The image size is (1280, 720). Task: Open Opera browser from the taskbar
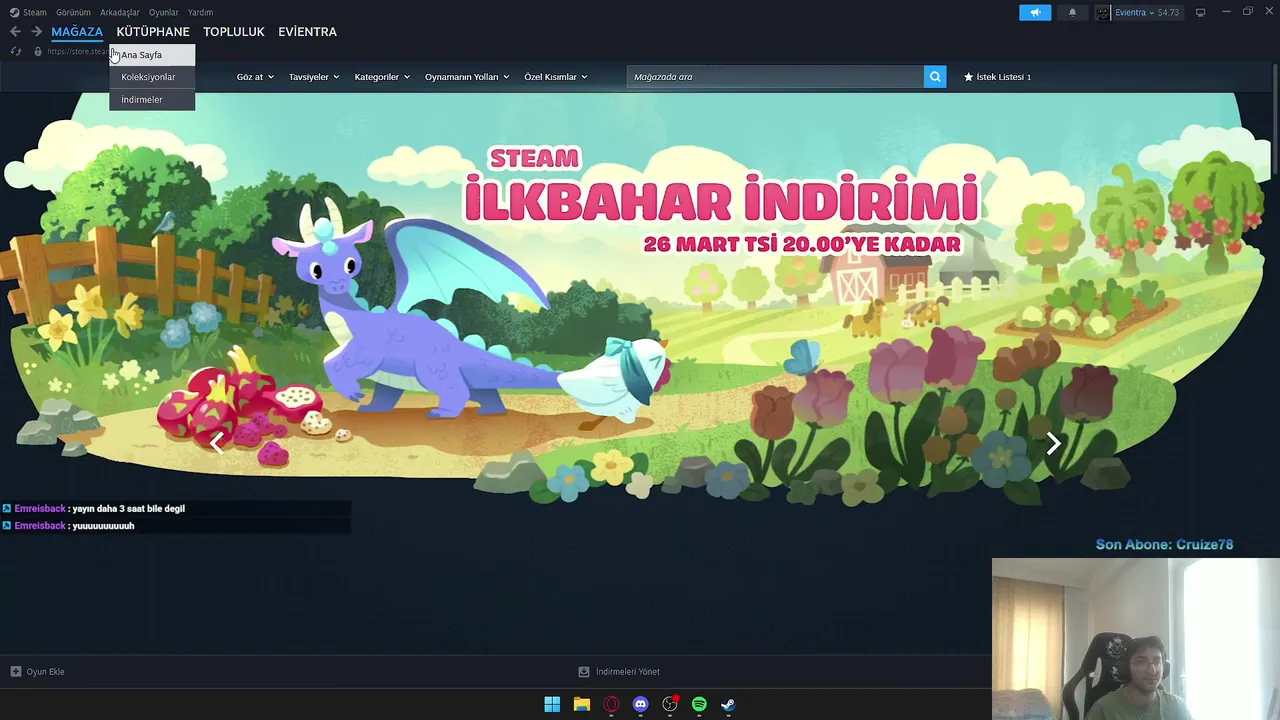(611, 704)
